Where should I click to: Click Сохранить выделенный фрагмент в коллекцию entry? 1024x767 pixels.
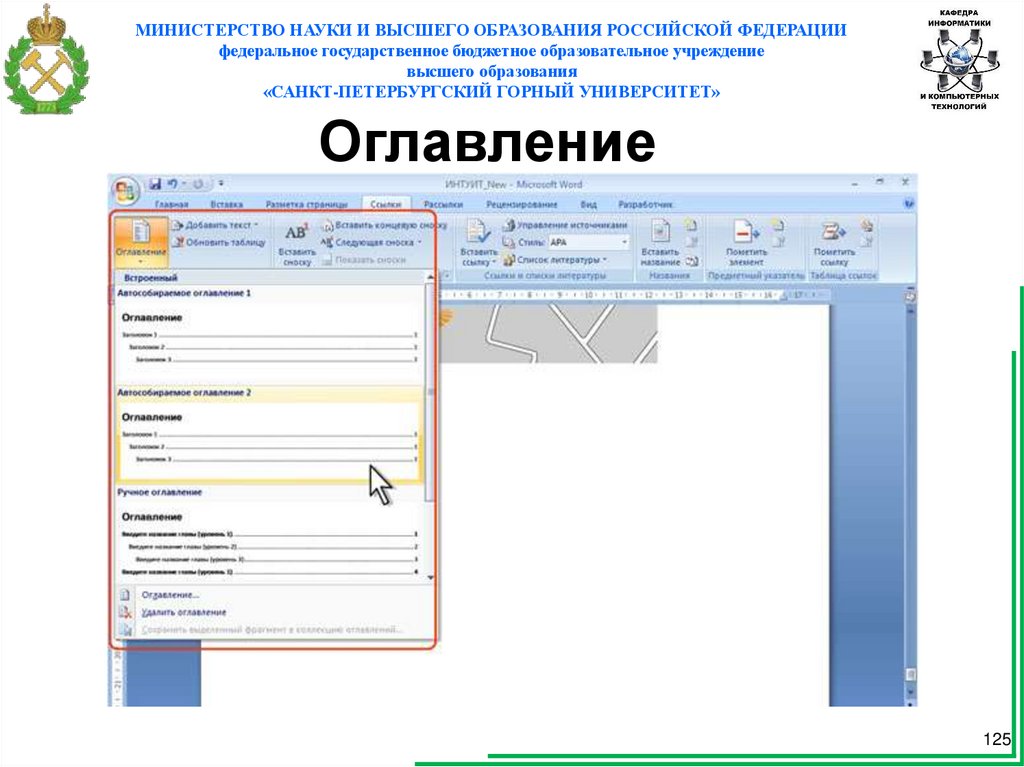click(x=272, y=630)
